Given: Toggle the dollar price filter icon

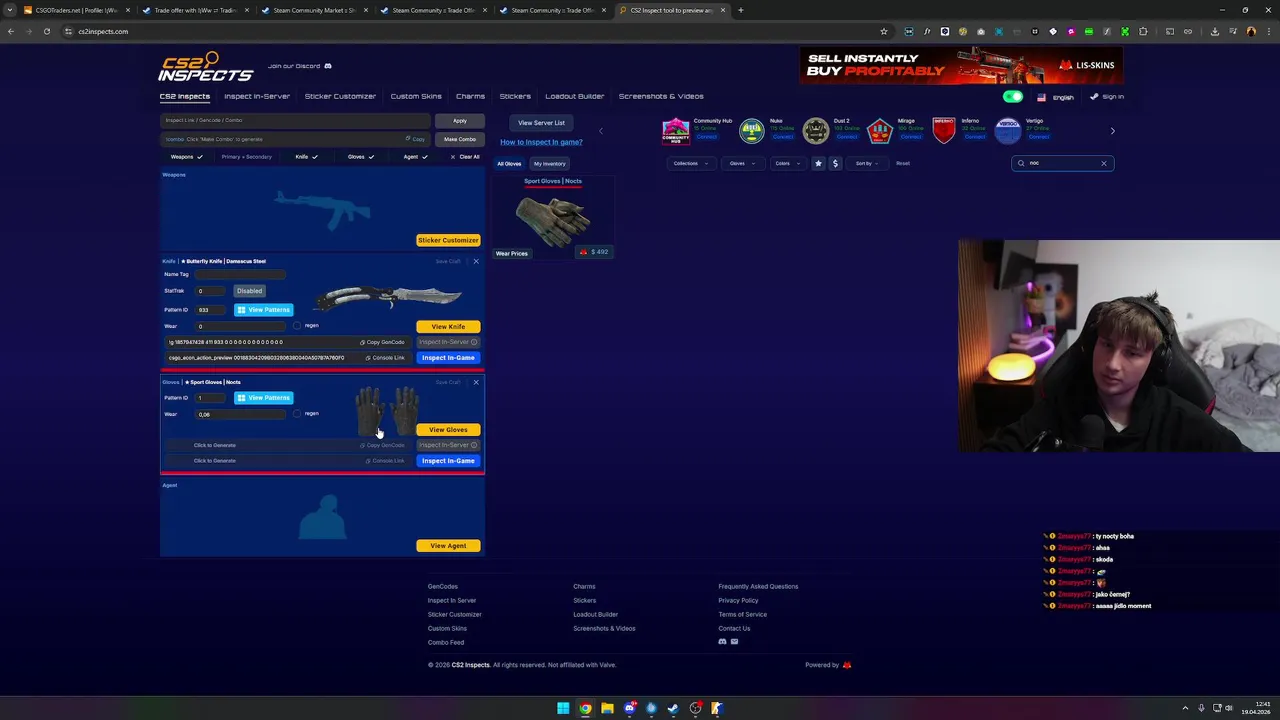Looking at the screenshot, I should [835, 163].
